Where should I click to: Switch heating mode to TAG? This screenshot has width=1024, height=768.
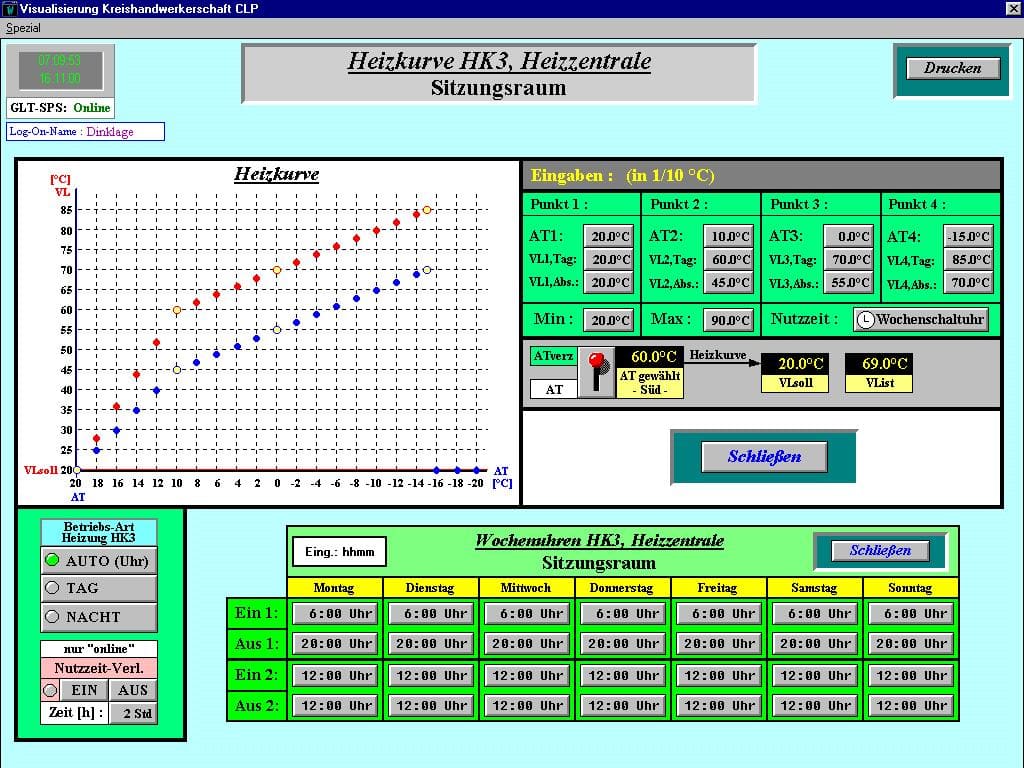[x=98, y=588]
